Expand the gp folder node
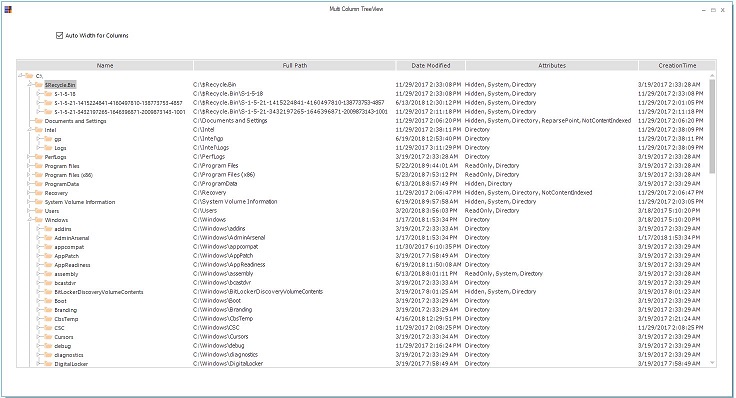 [x=39, y=138]
